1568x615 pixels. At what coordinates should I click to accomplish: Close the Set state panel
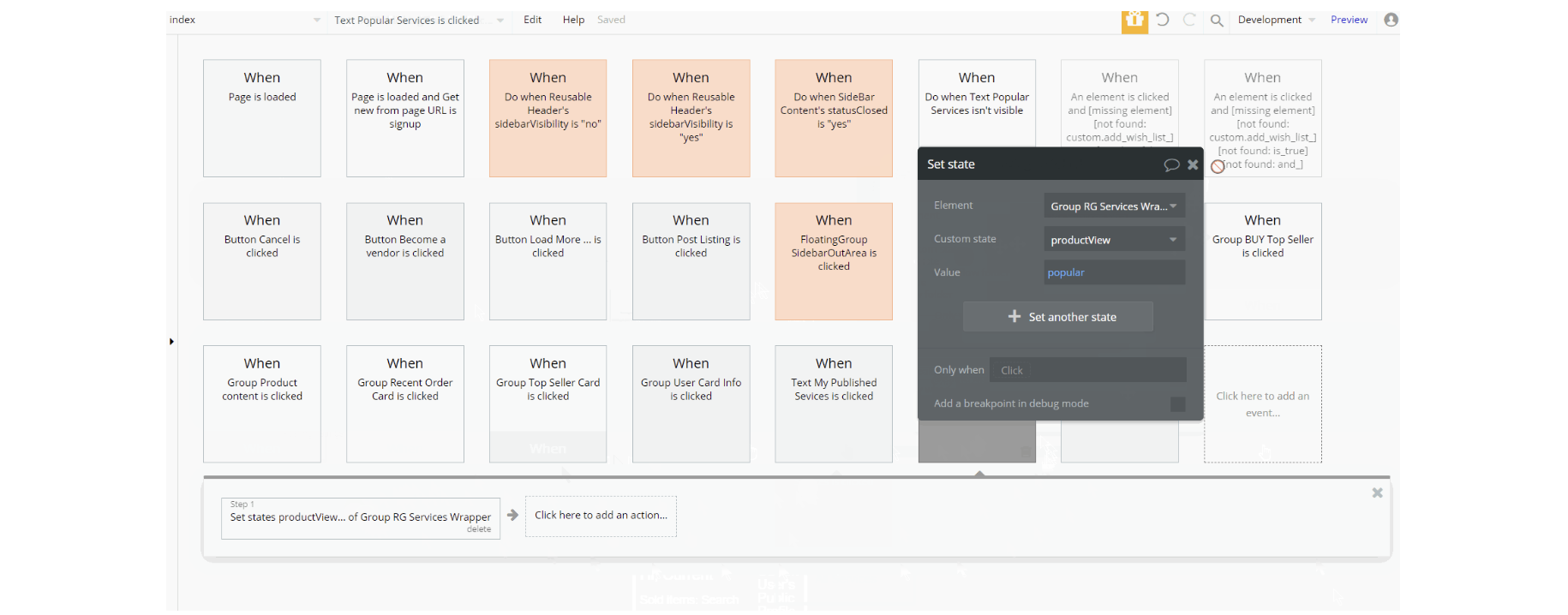1193,164
